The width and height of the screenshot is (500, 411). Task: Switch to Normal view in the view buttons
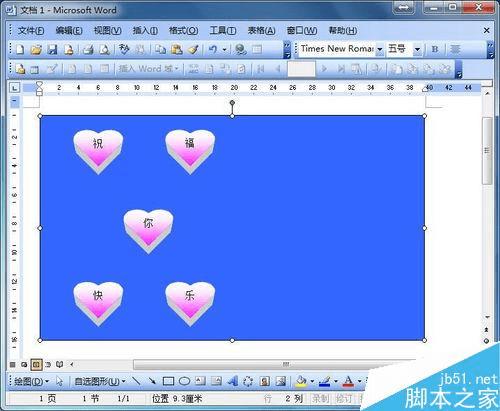pos(12,364)
